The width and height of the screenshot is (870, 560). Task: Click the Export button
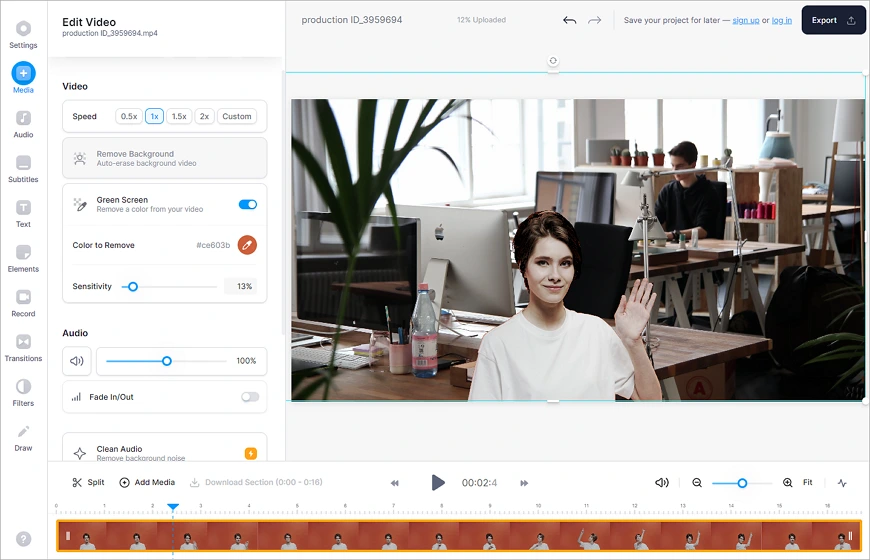833,20
